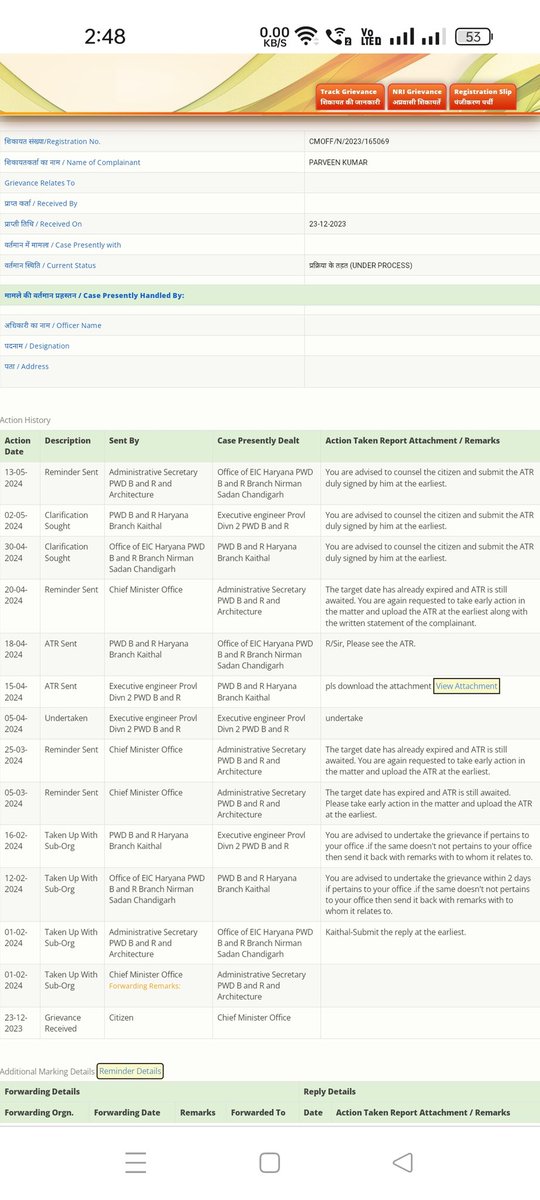The image size is (540, 1200).
Task: Select the 'undertake' remark text
Action: coord(345,718)
